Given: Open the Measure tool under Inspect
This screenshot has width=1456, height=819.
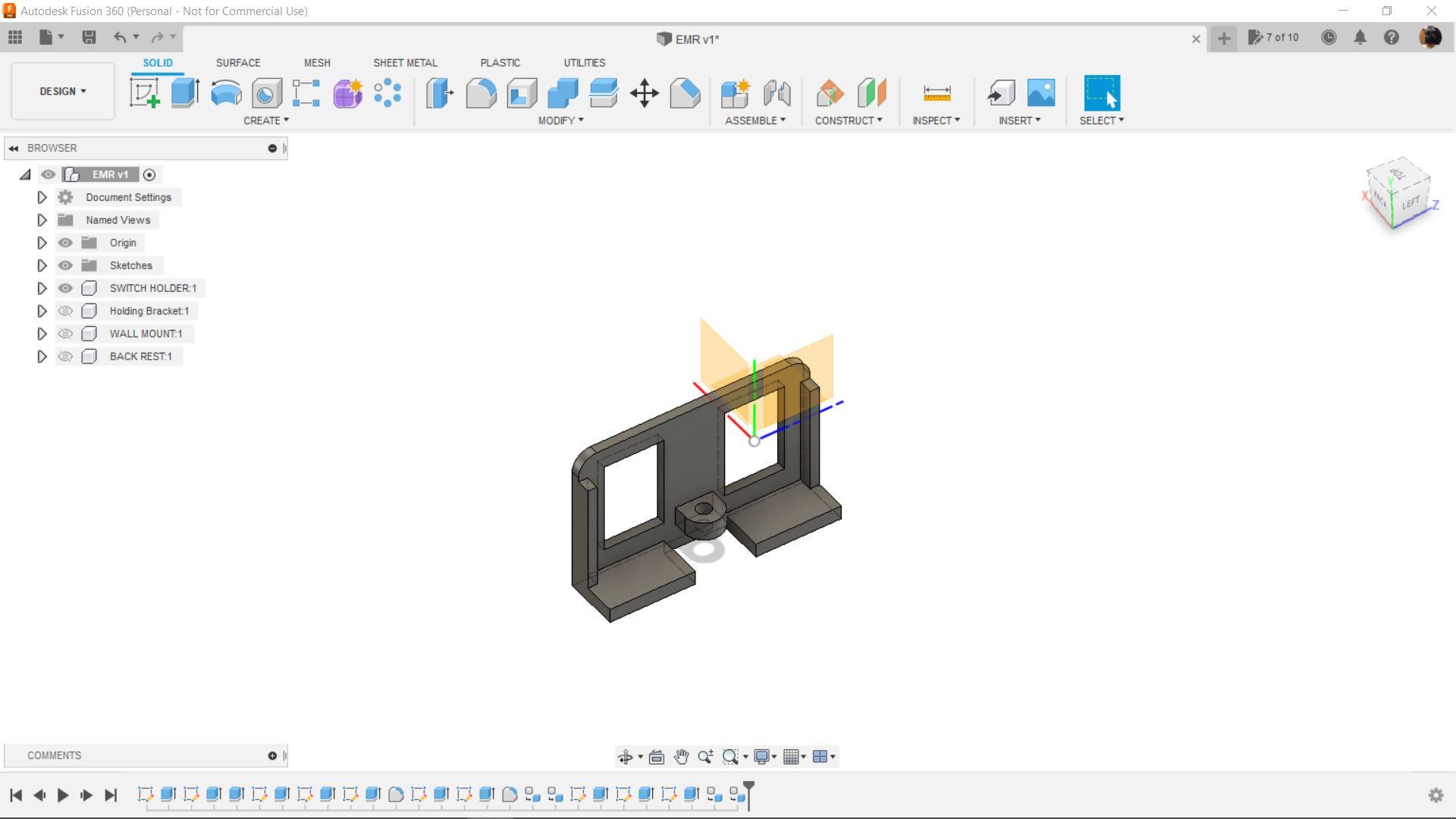Looking at the screenshot, I should (937, 93).
